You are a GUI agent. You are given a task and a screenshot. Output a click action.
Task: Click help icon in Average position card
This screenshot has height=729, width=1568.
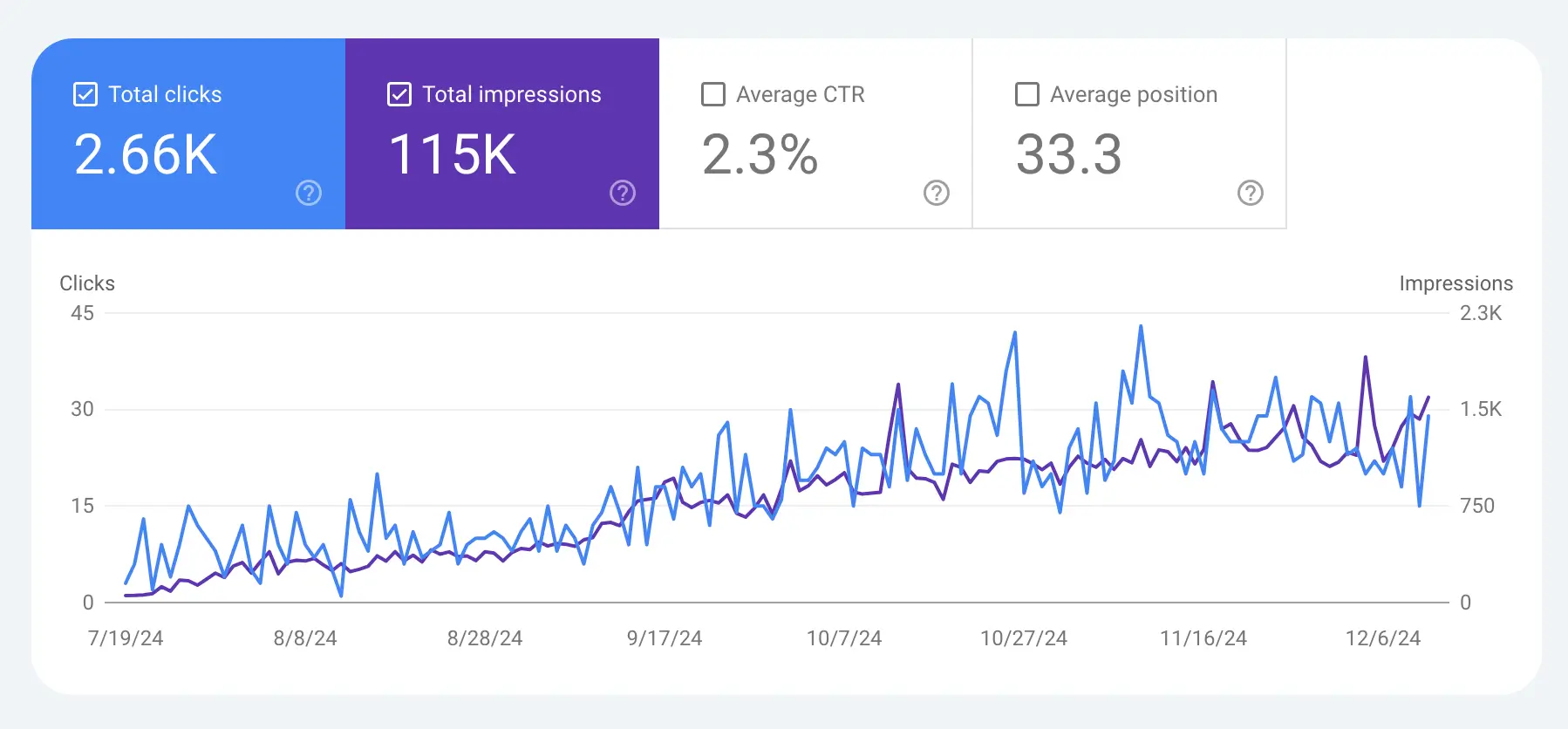click(1251, 193)
